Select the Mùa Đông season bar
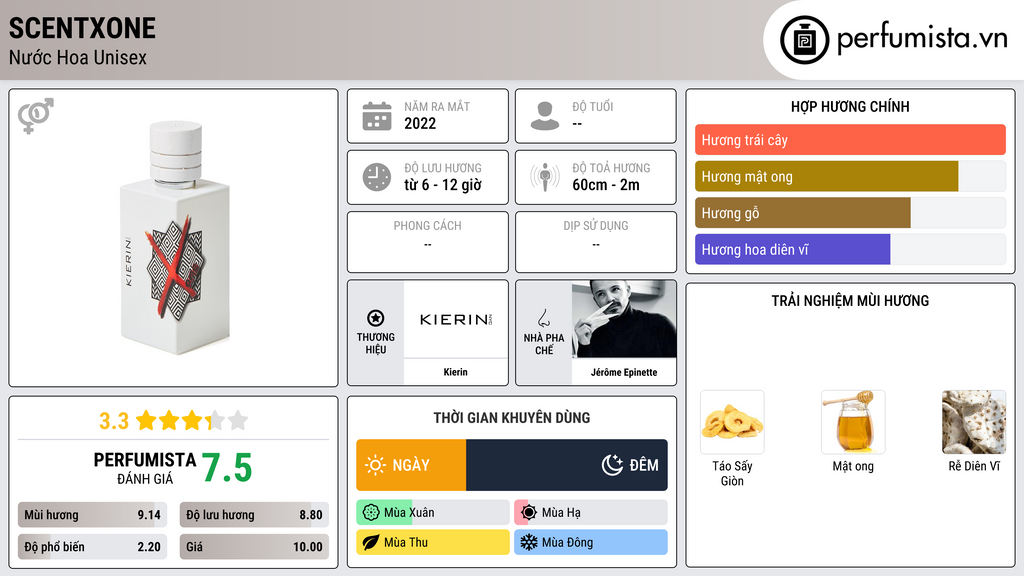Viewport: 1024px width, 576px height. (591, 542)
